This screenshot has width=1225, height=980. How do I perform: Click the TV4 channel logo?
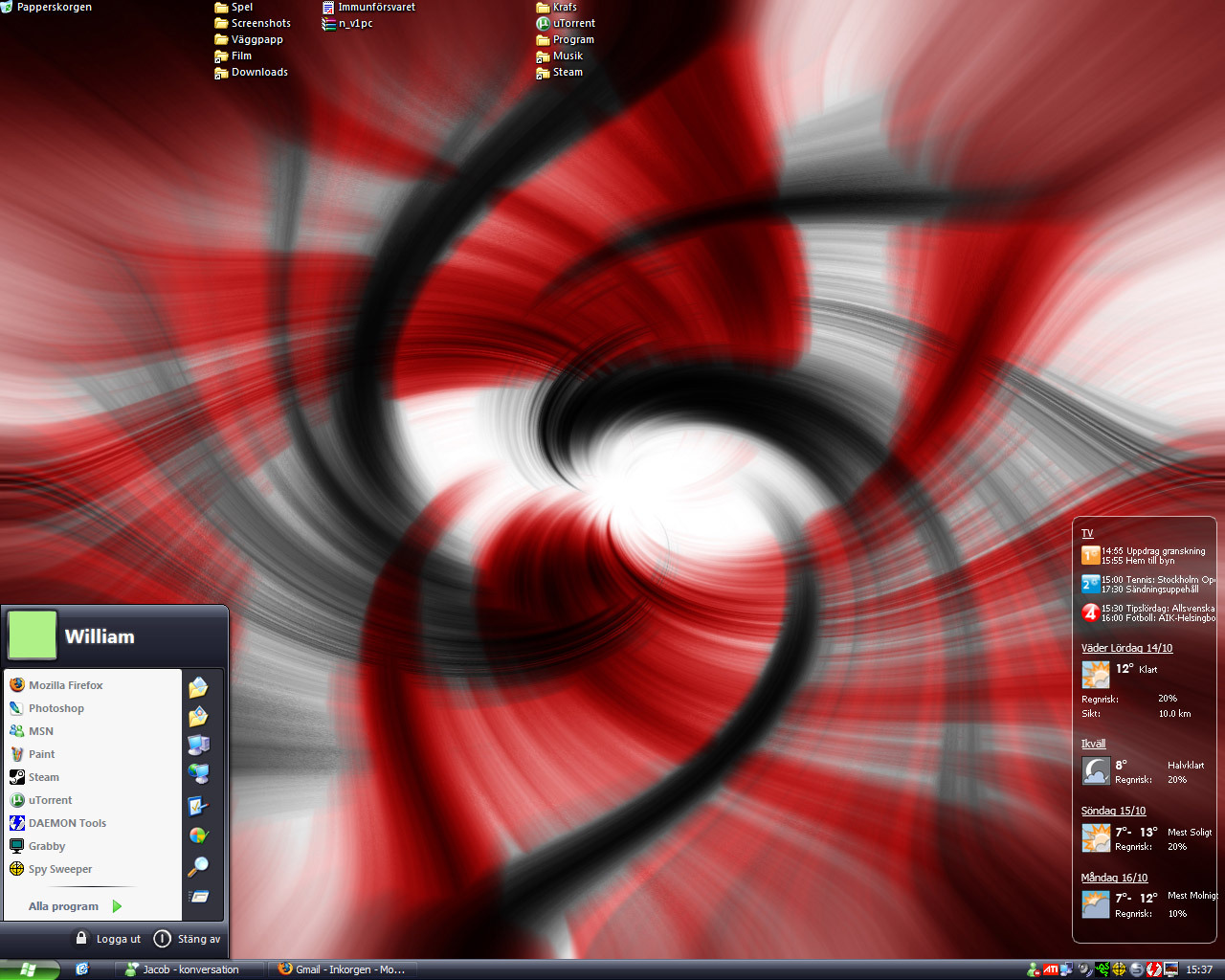click(x=1090, y=612)
